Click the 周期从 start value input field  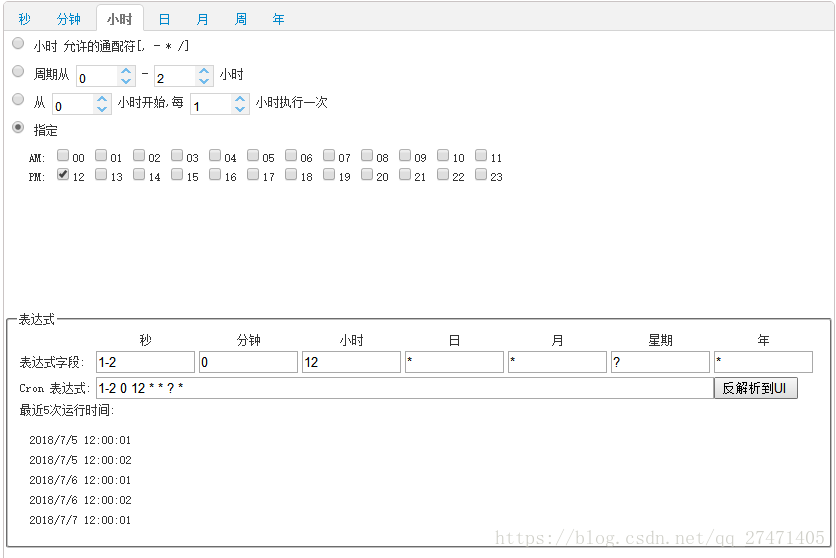97,76
